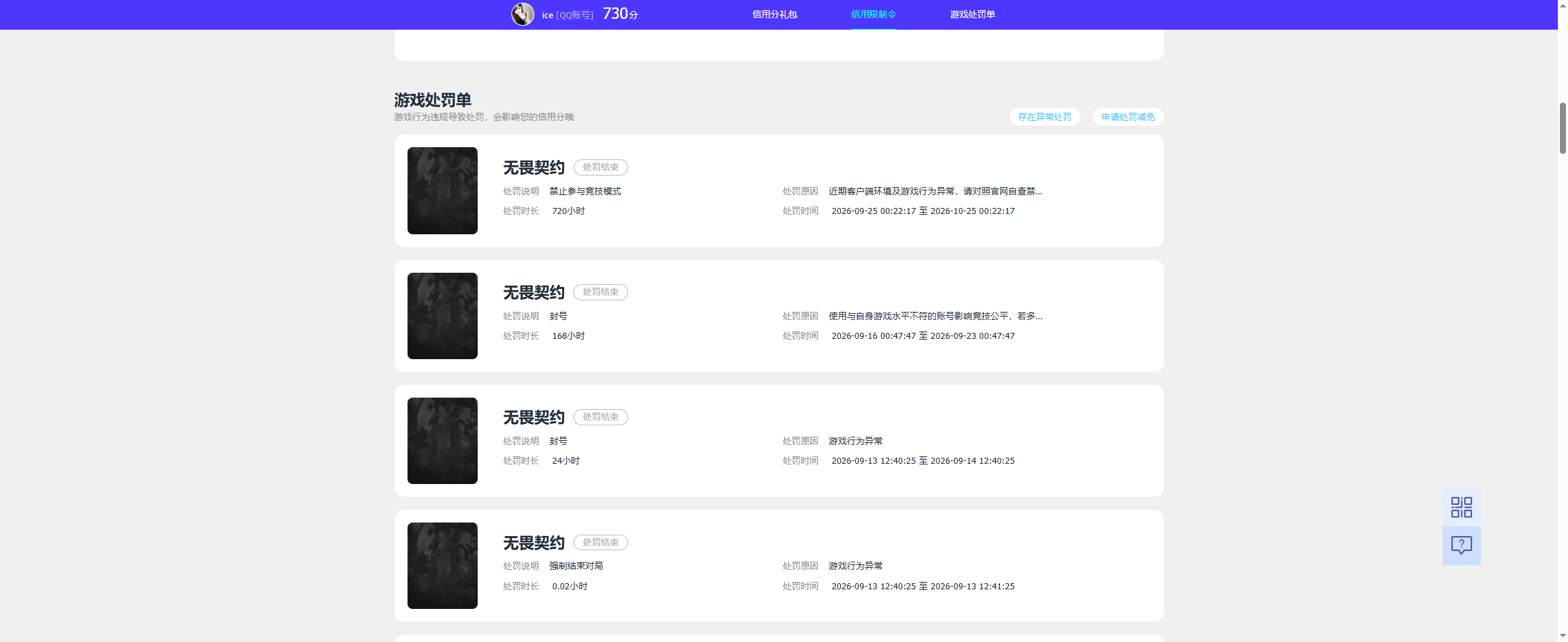1568x642 pixels.
Task: Click 强制结束对局 penalty description
Action: (x=576, y=566)
